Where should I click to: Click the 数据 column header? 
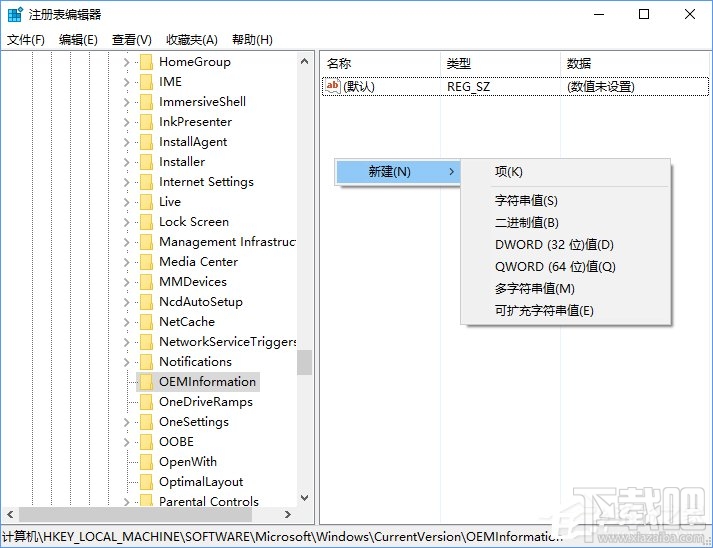[x=635, y=64]
